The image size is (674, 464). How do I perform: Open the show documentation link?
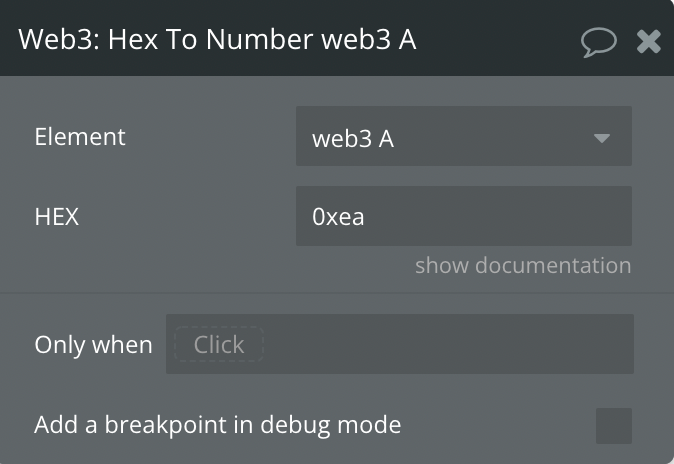coord(523,265)
